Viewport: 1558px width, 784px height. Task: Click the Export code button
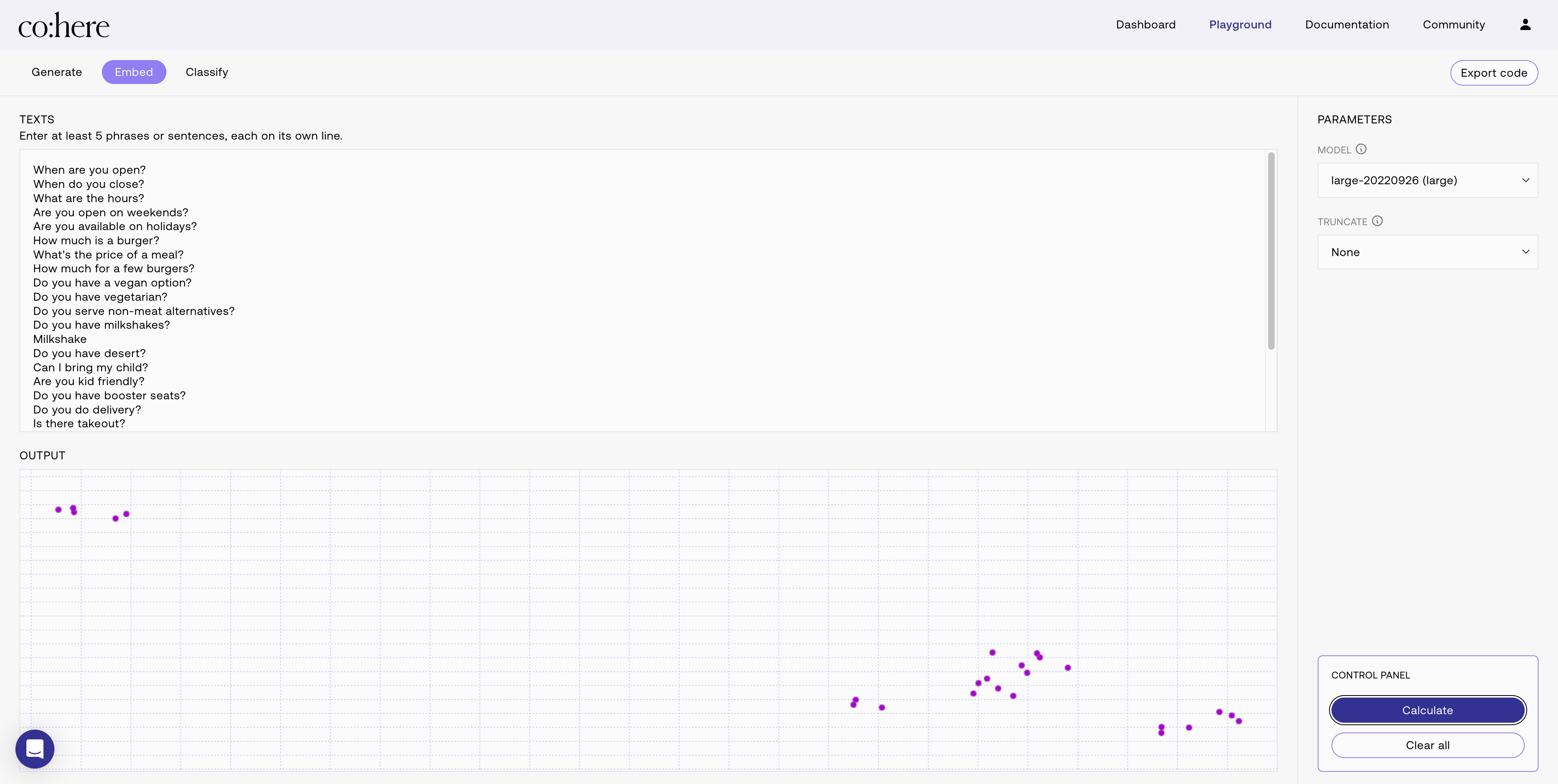tap(1493, 73)
